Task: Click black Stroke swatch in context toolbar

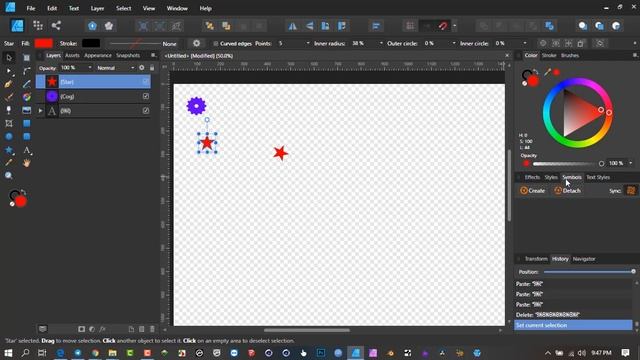Action: click(x=91, y=43)
